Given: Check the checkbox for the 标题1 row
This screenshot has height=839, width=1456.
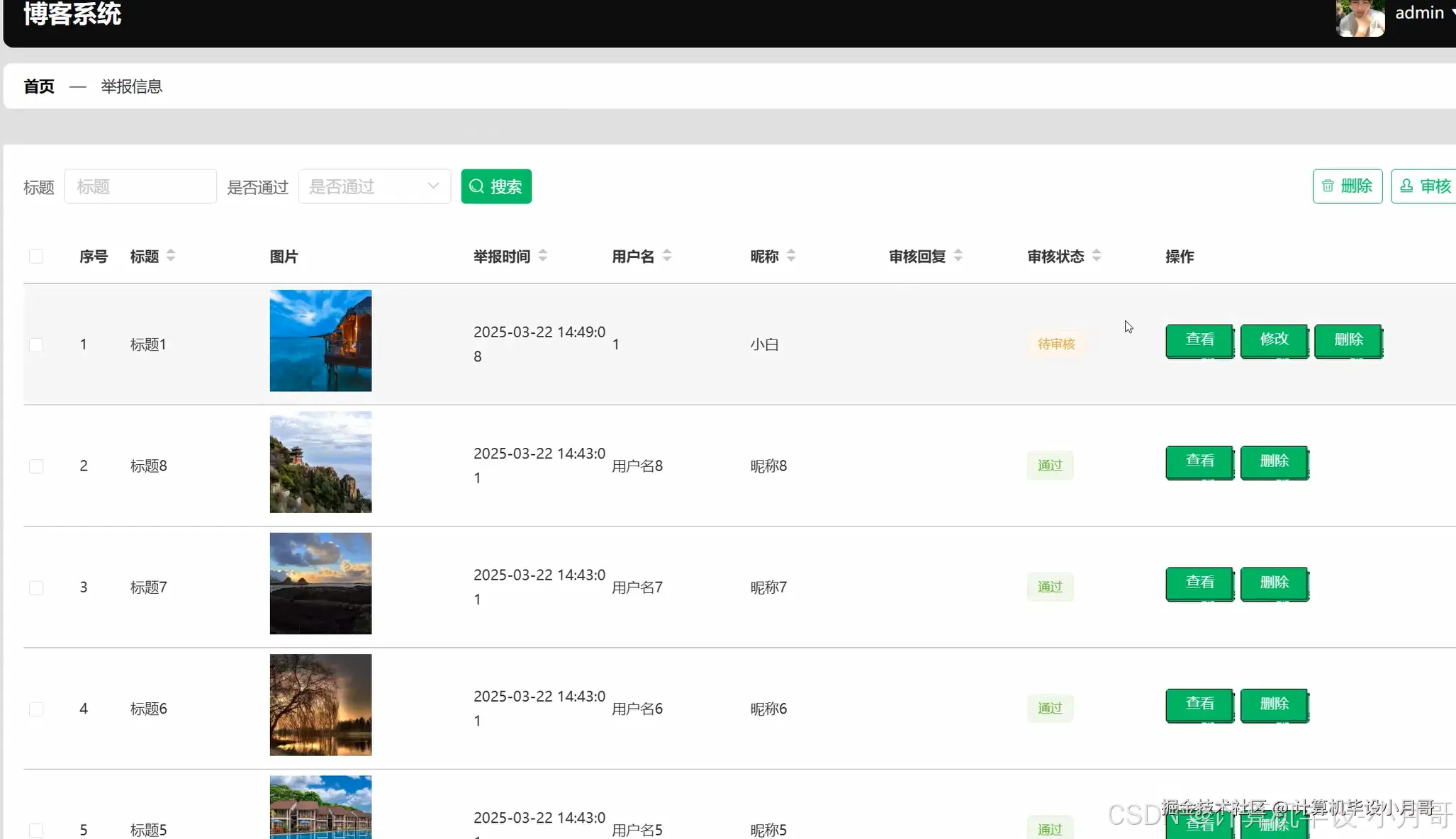Looking at the screenshot, I should (36, 345).
